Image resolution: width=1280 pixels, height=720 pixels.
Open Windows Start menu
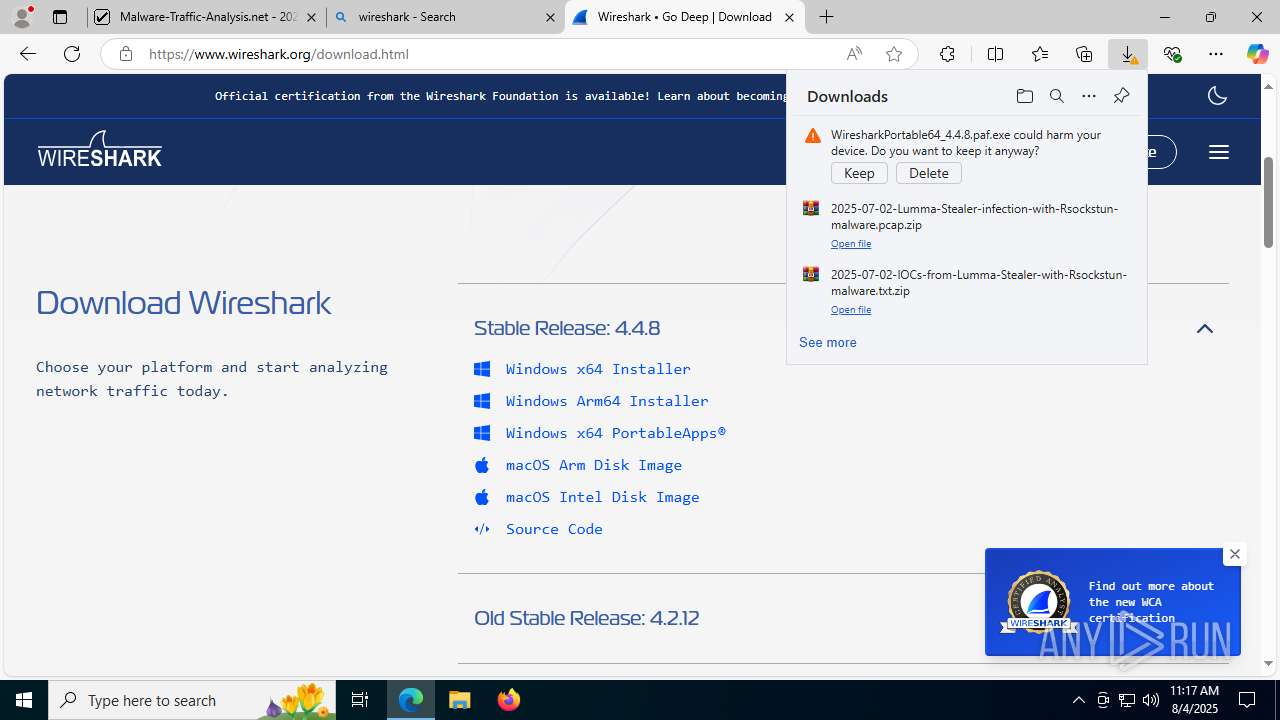(24, 700)
